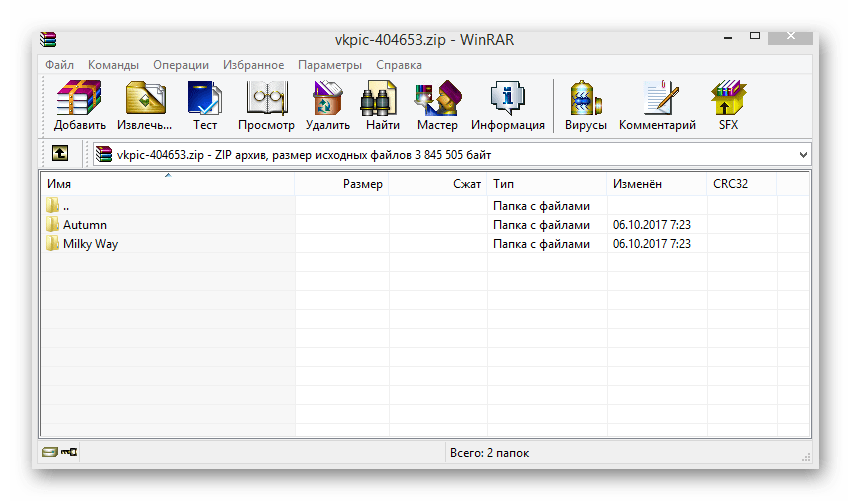Screen dimensions: 851x501
Task: Expand the archive path dropdown arrow
Action: pyautogui.click(x=803, y=155)
